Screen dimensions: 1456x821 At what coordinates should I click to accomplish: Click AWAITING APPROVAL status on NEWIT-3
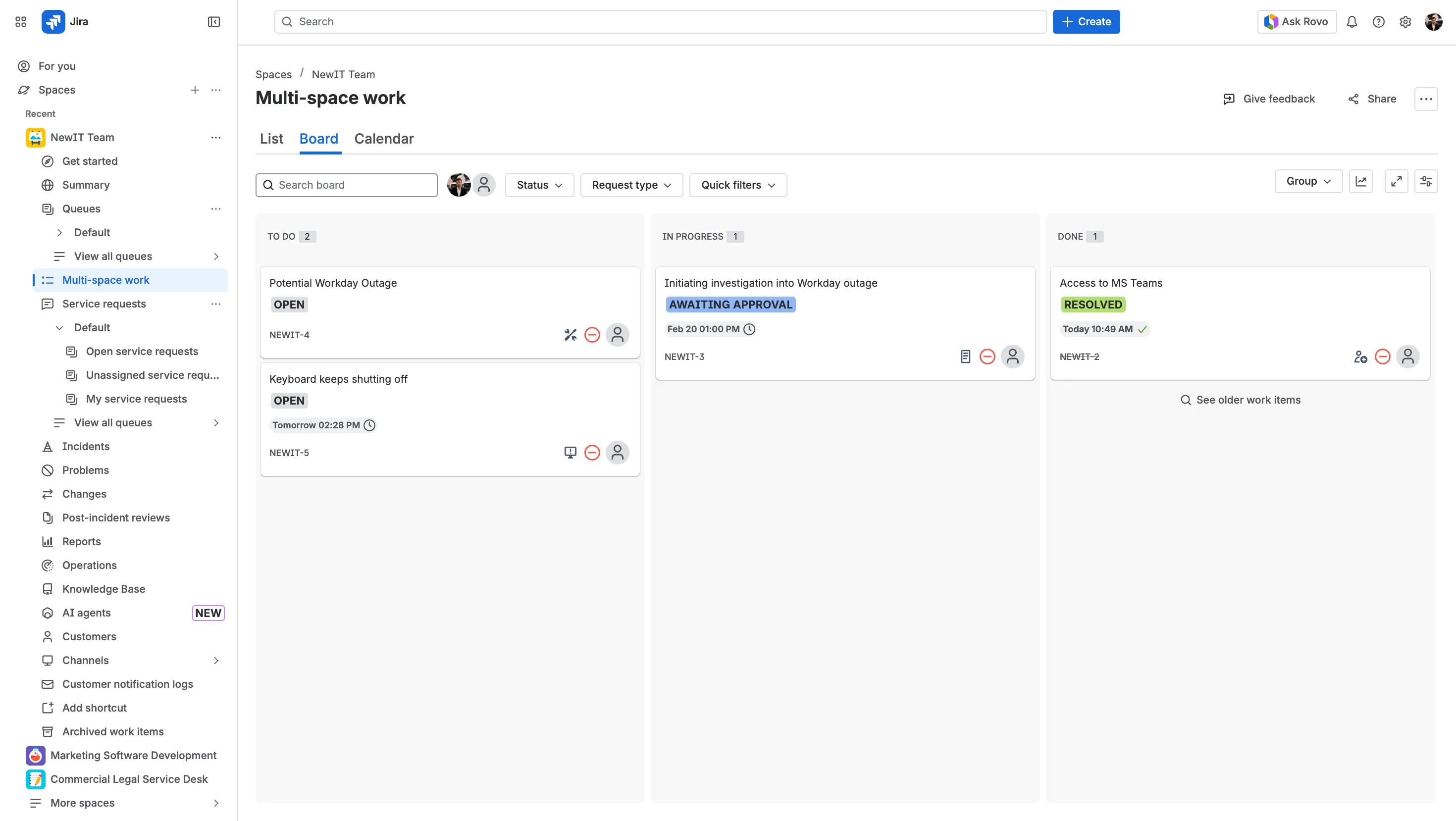coord(730,305)
